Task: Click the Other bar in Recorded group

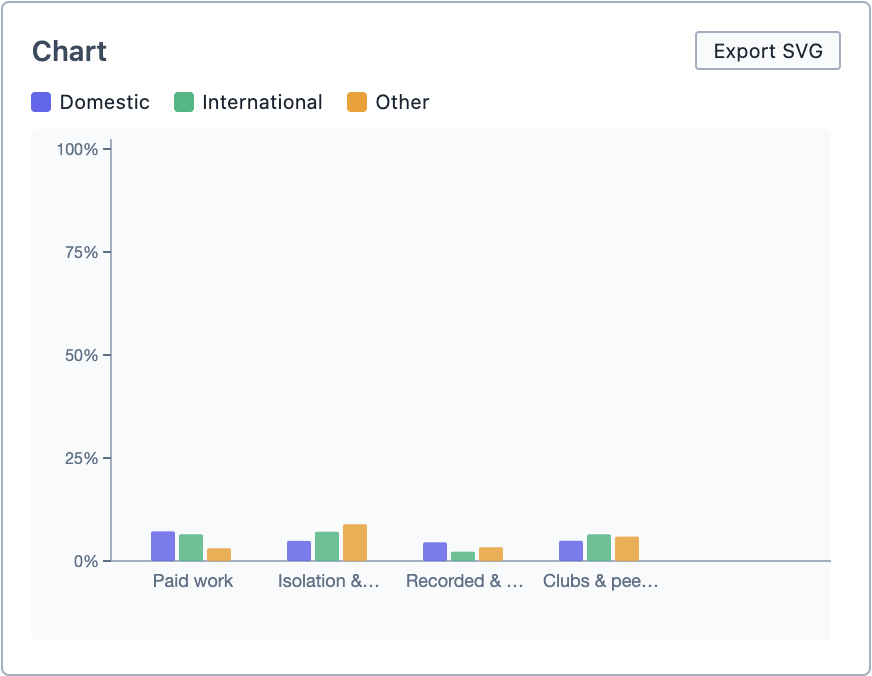Action: coord(491,554)
